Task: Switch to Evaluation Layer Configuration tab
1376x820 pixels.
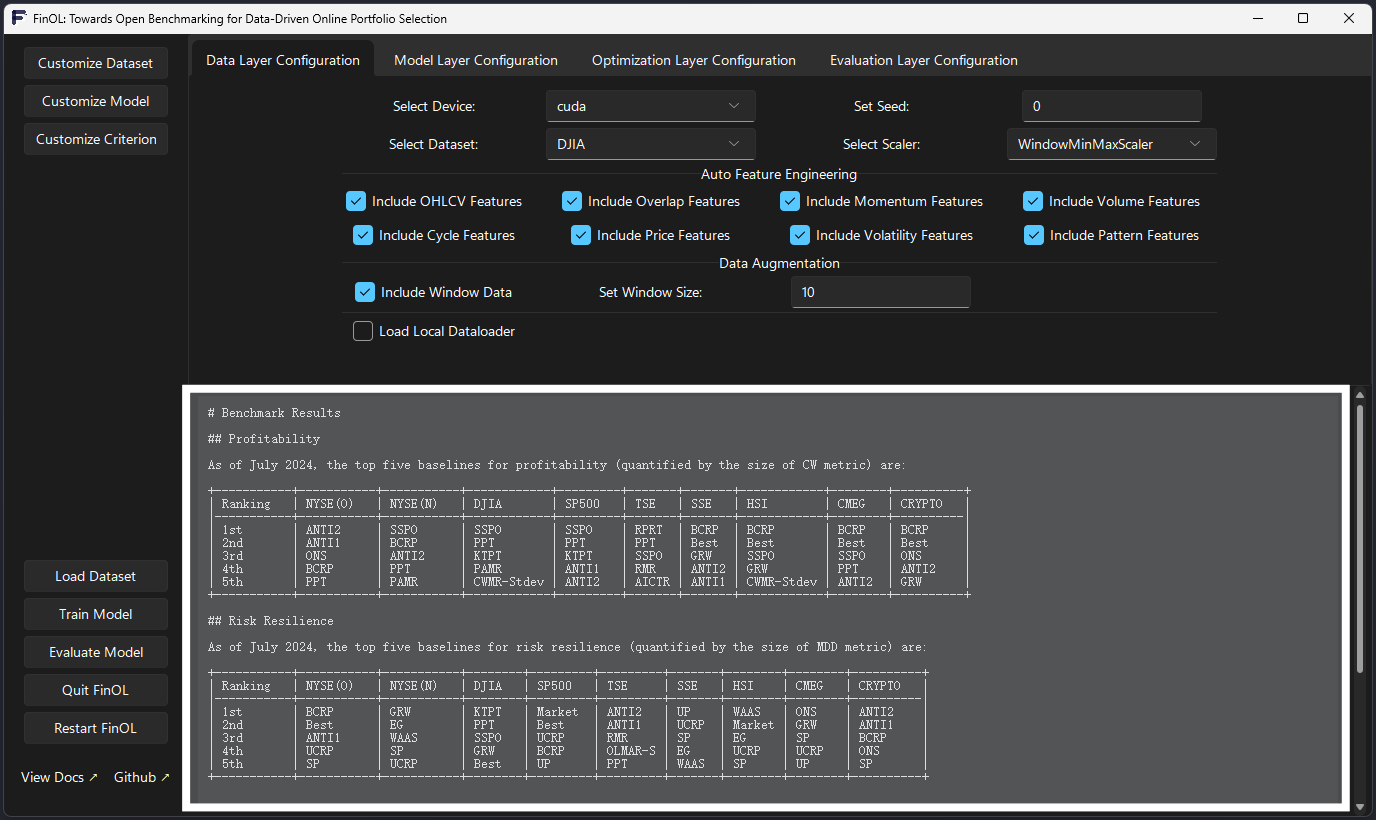Action: pos(924,60)
